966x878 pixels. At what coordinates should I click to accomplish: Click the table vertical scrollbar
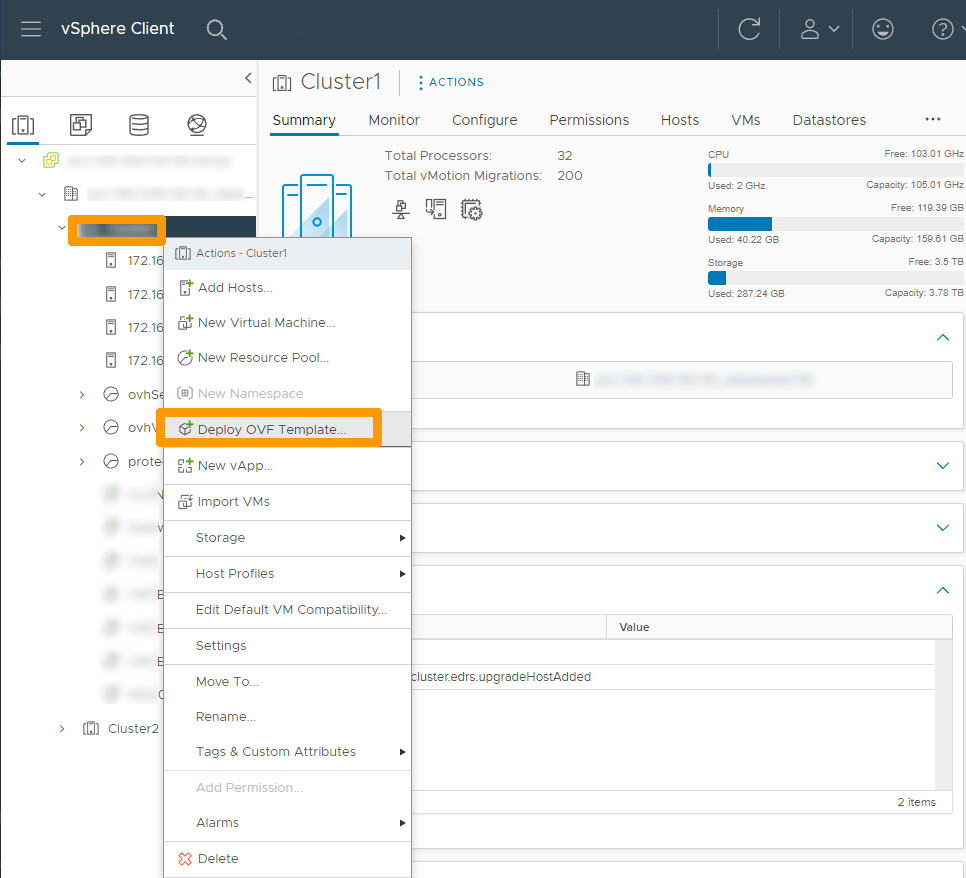pos(944,715)
